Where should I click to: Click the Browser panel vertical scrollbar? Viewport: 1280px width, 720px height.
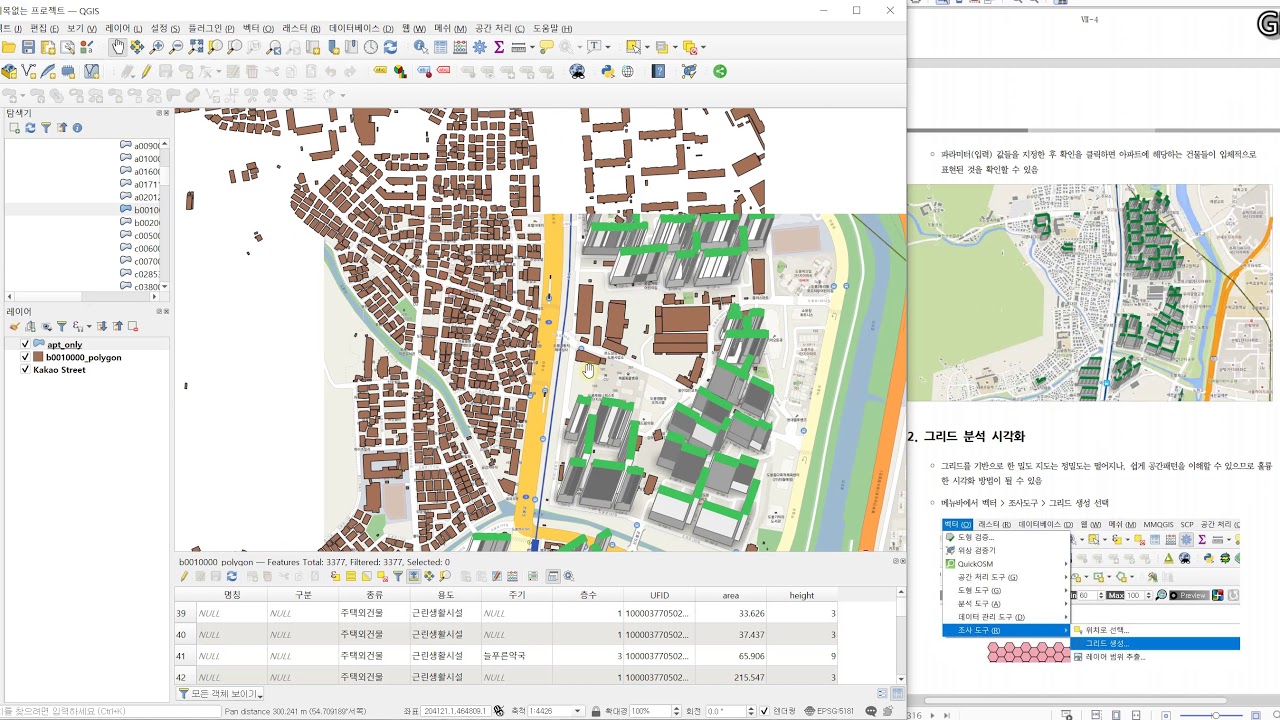click(x=165, y=215)
